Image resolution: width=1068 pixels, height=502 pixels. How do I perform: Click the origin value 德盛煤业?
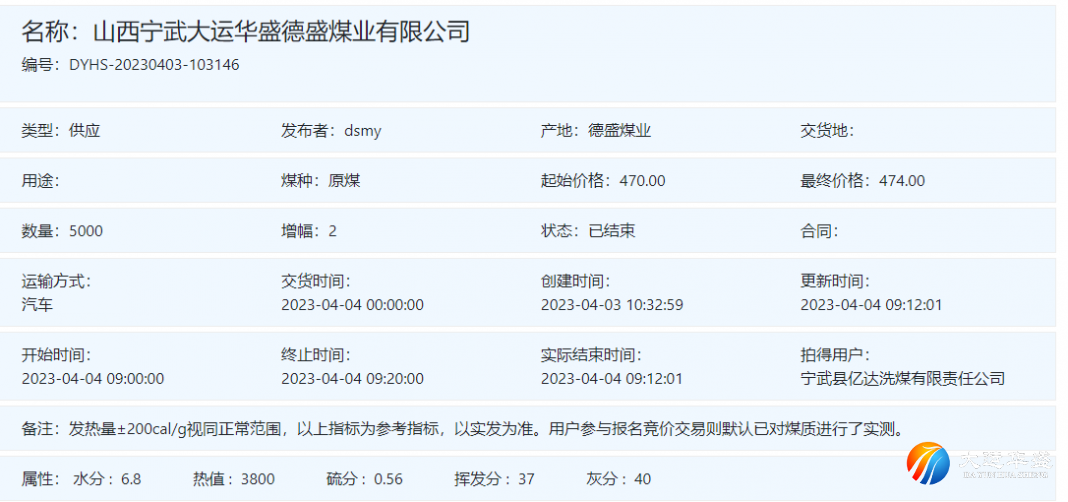pyautogui.click(x=619, y=131)
